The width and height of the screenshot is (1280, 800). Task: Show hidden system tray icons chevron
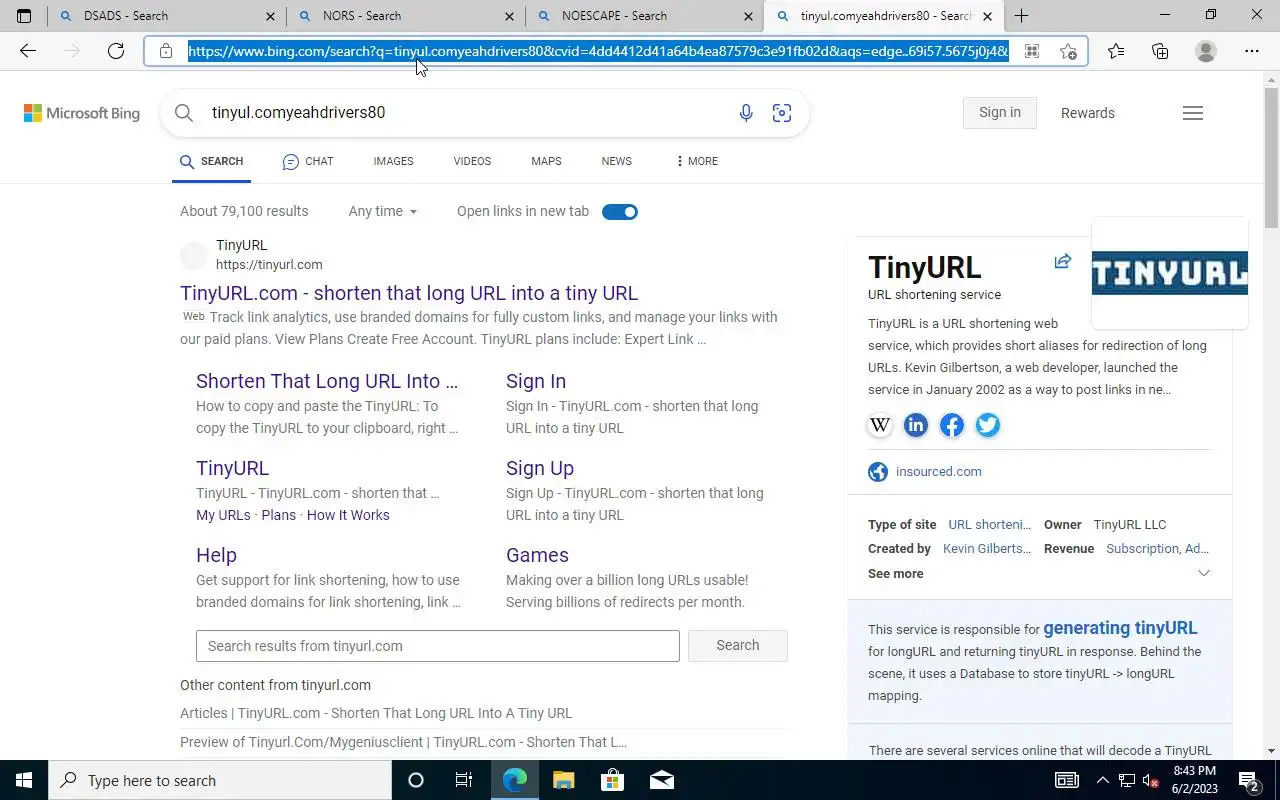(x=1102, y=780)
